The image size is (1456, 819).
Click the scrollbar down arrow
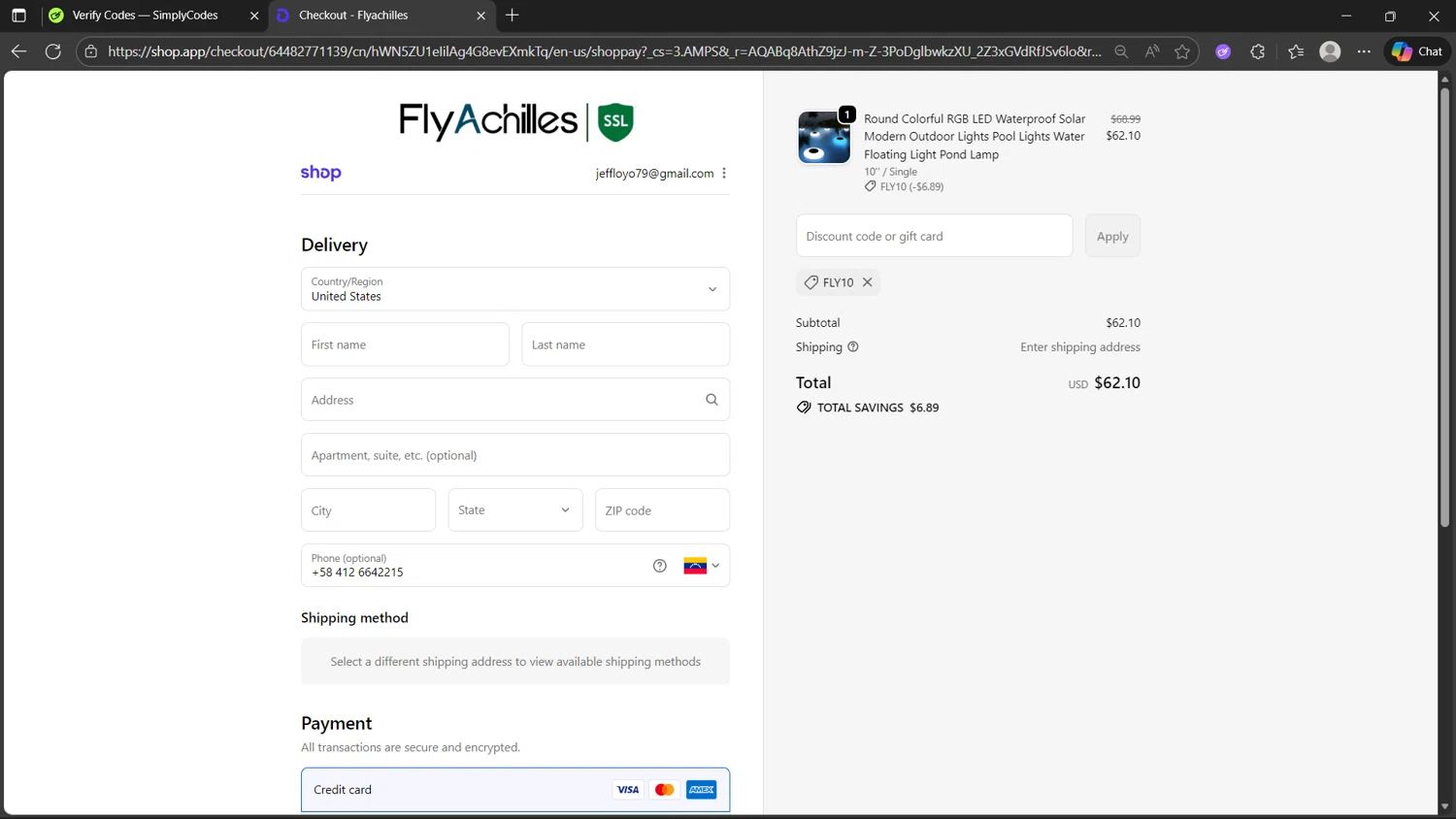[x=1444, y=806]
